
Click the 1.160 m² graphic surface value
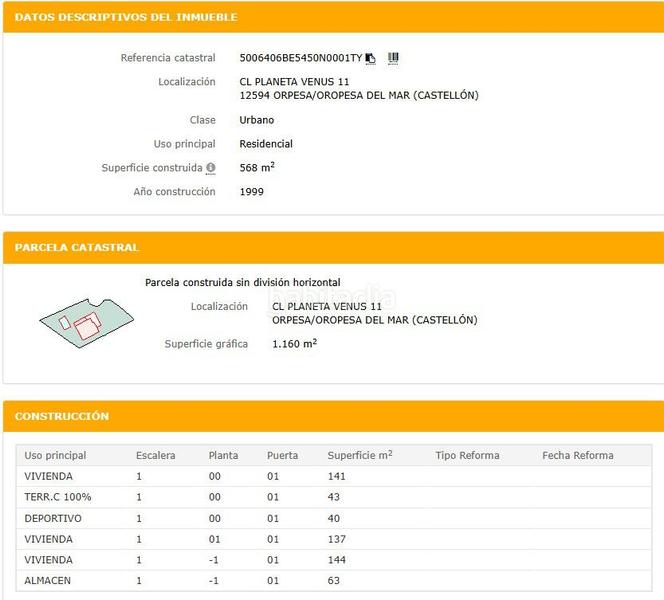click(294, 344)
